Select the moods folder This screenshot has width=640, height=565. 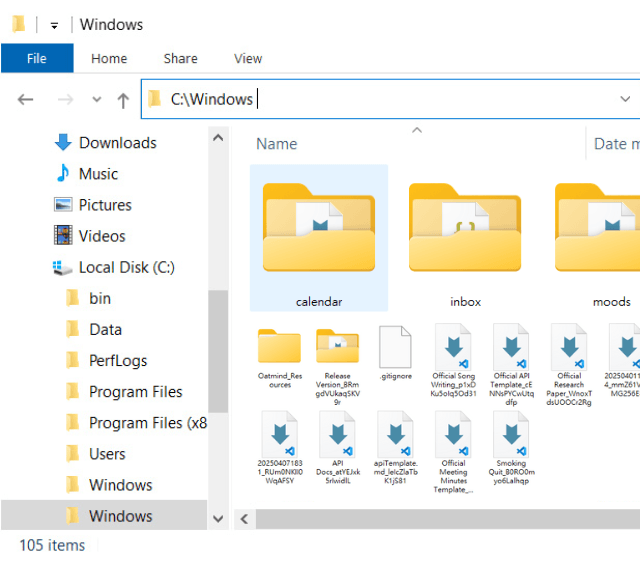(598, 238)
